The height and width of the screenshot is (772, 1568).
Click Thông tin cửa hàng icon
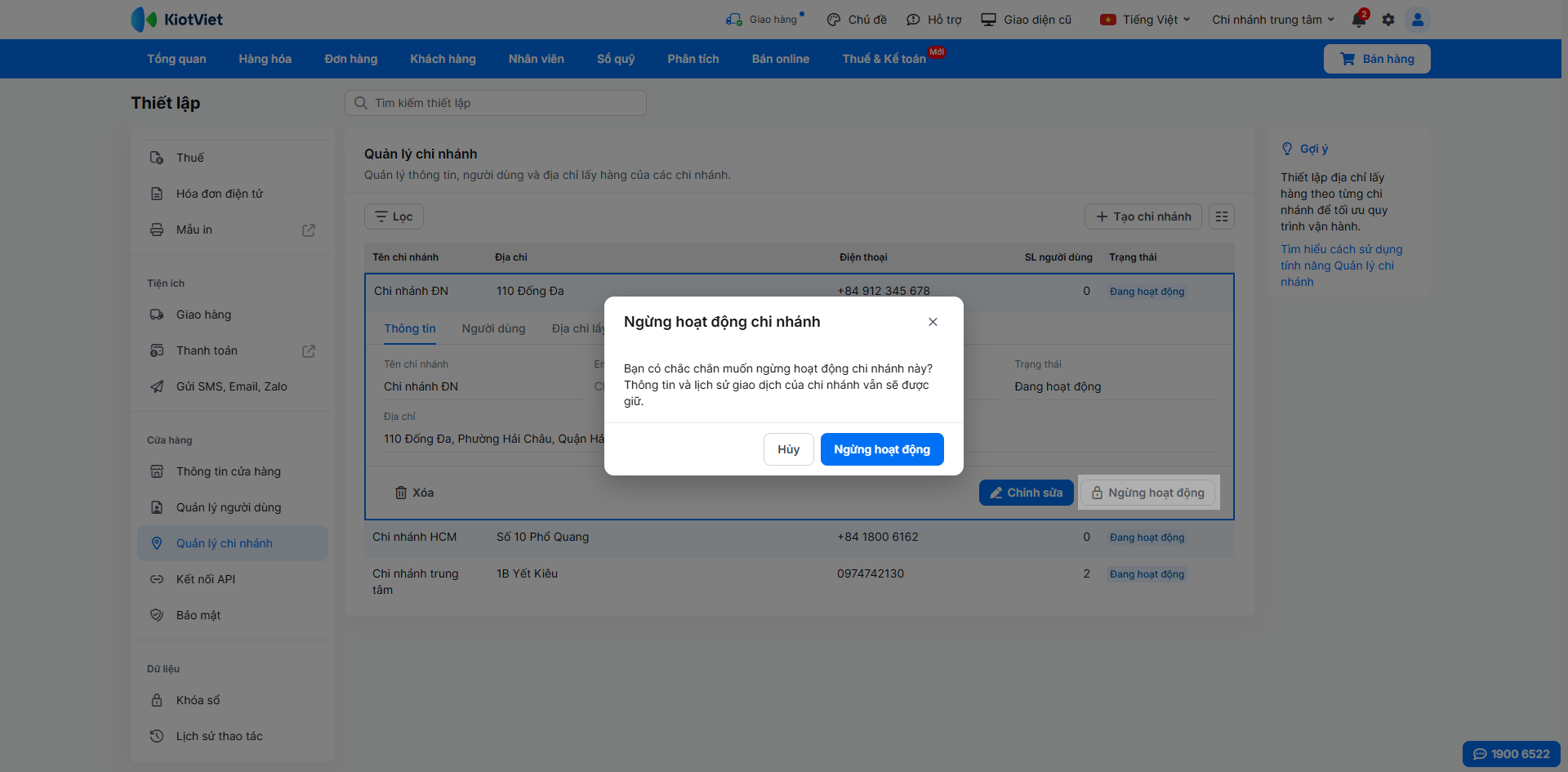pyautogui.click(x=157, y=471)
